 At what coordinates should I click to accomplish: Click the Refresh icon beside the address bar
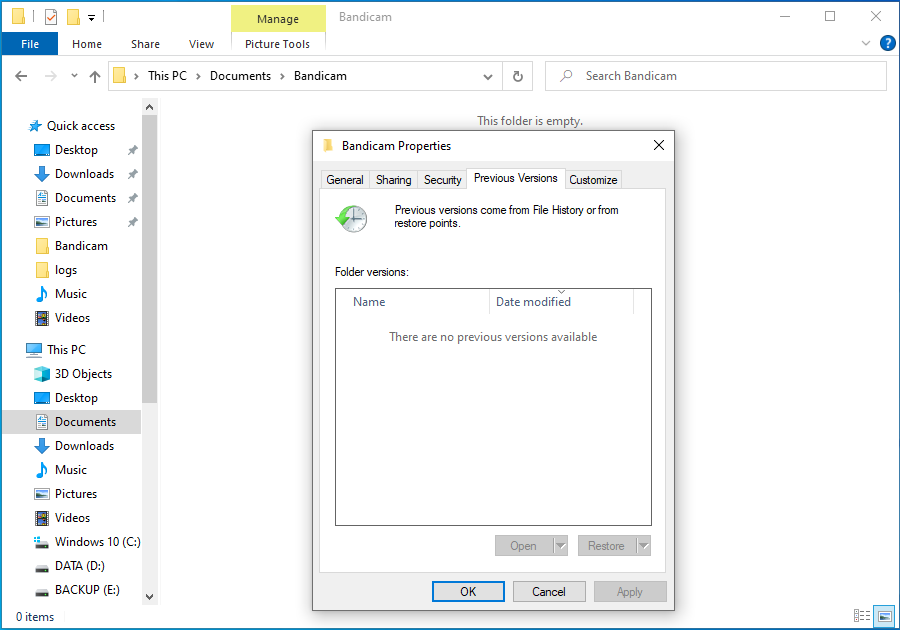click(x=517, y=76)
